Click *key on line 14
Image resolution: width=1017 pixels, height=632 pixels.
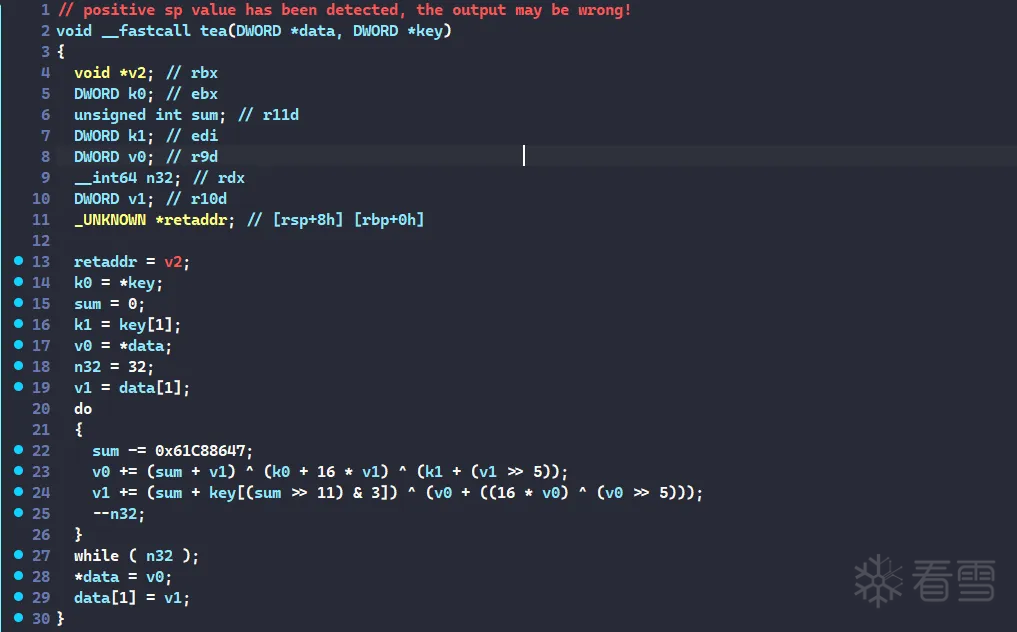pyautogui.click(x=137, y=282)
